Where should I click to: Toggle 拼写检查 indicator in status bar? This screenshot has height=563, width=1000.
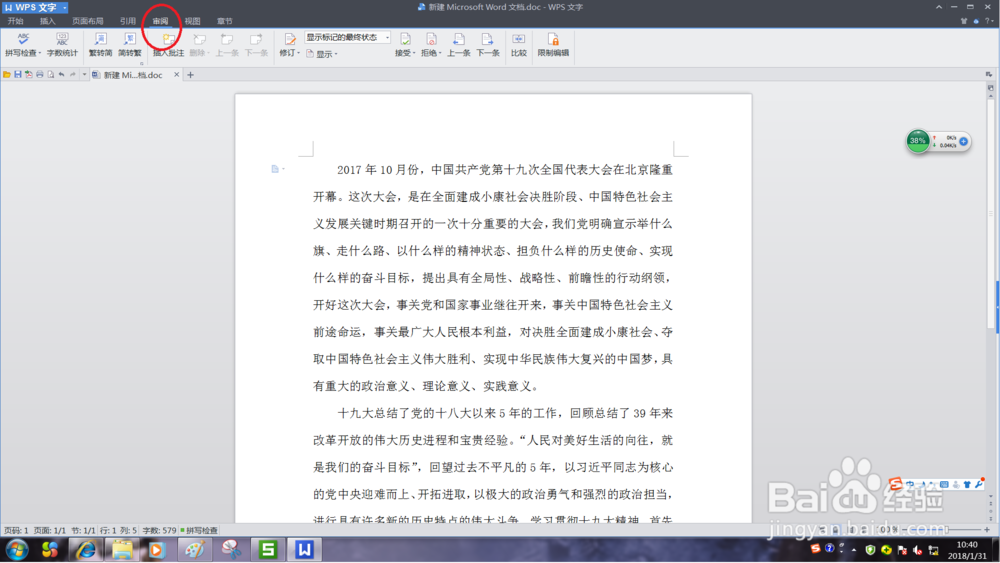199,530
